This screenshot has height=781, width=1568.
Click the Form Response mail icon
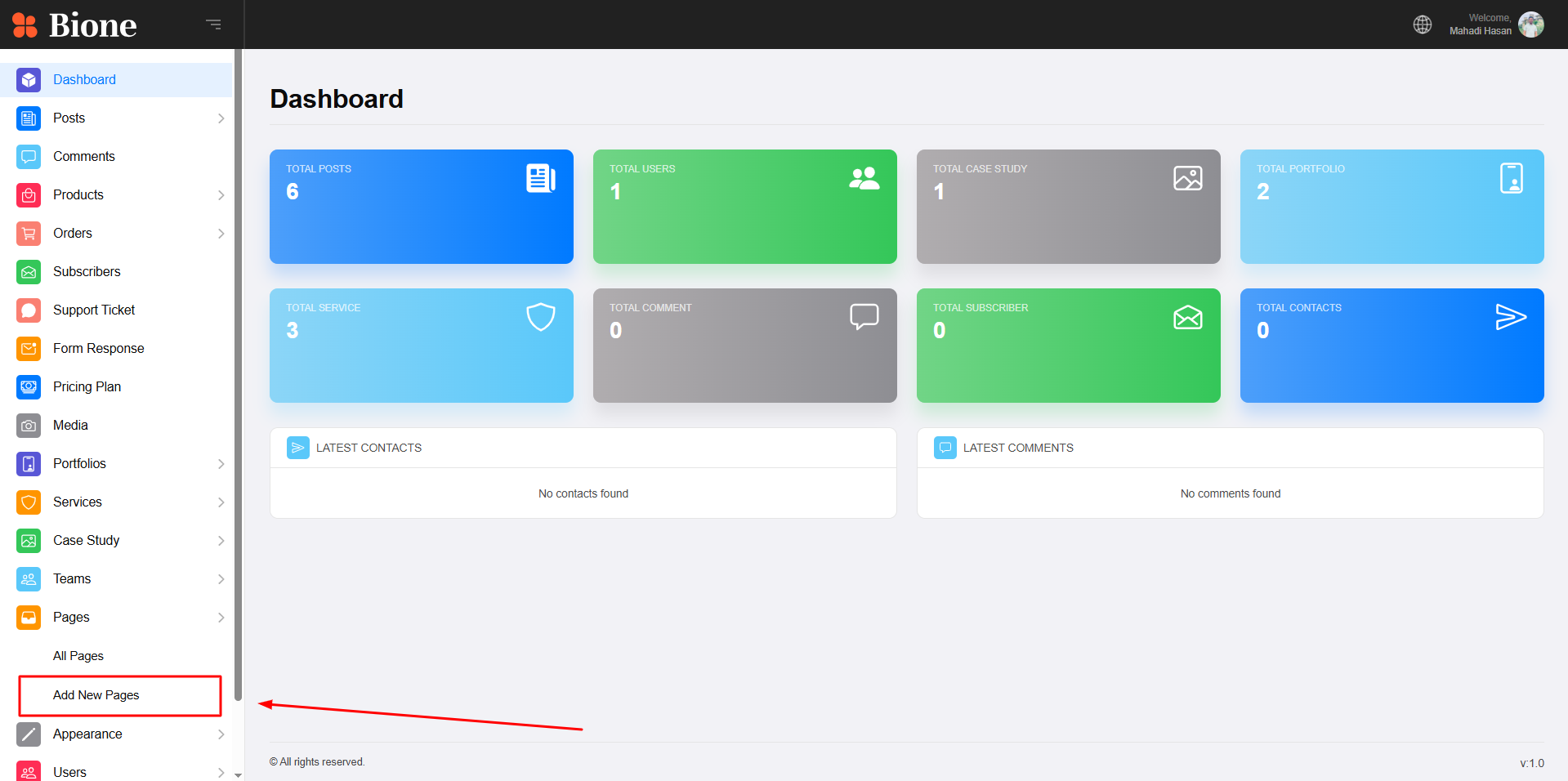29,349
